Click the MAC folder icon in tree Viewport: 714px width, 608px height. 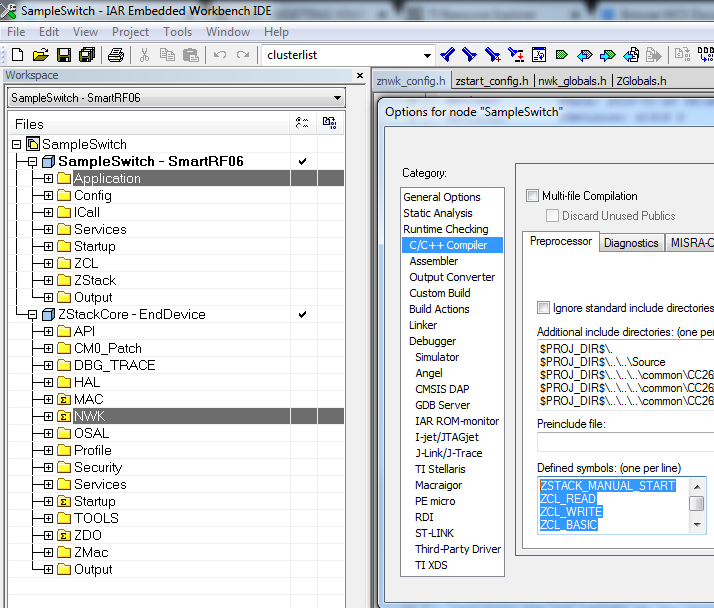point(64,399)
